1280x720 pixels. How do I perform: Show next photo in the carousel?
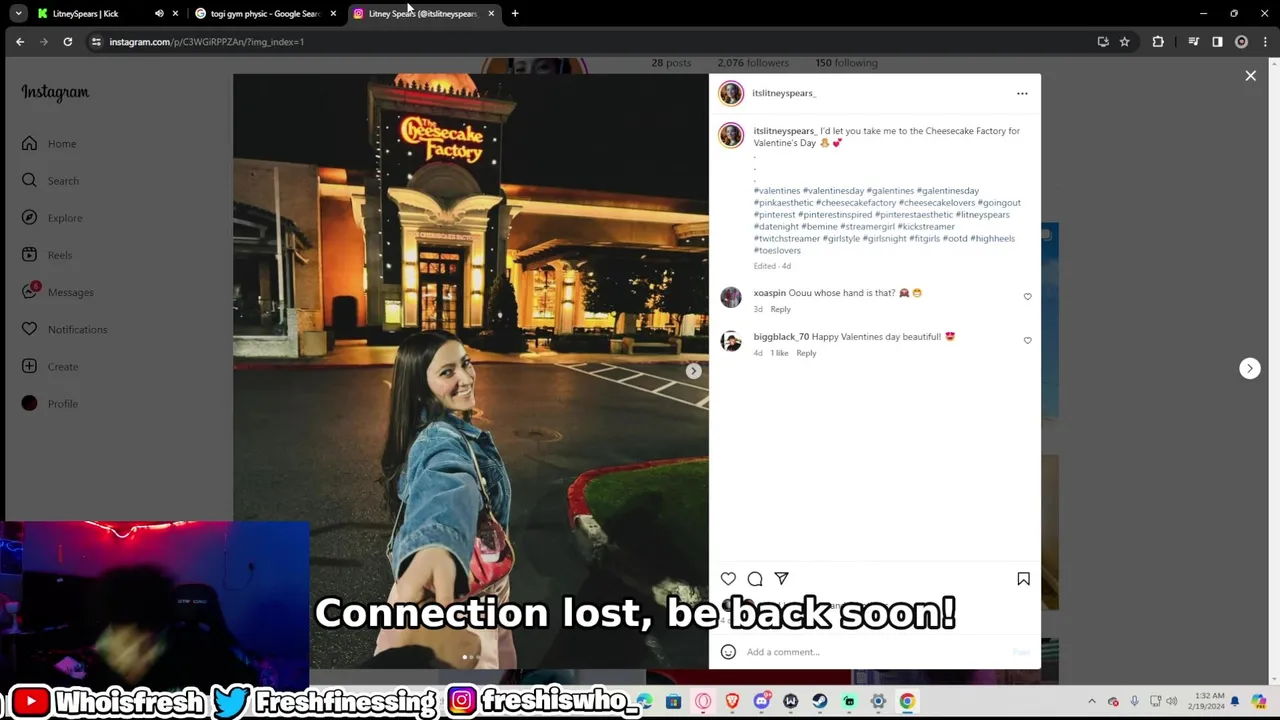pos(693,371)
